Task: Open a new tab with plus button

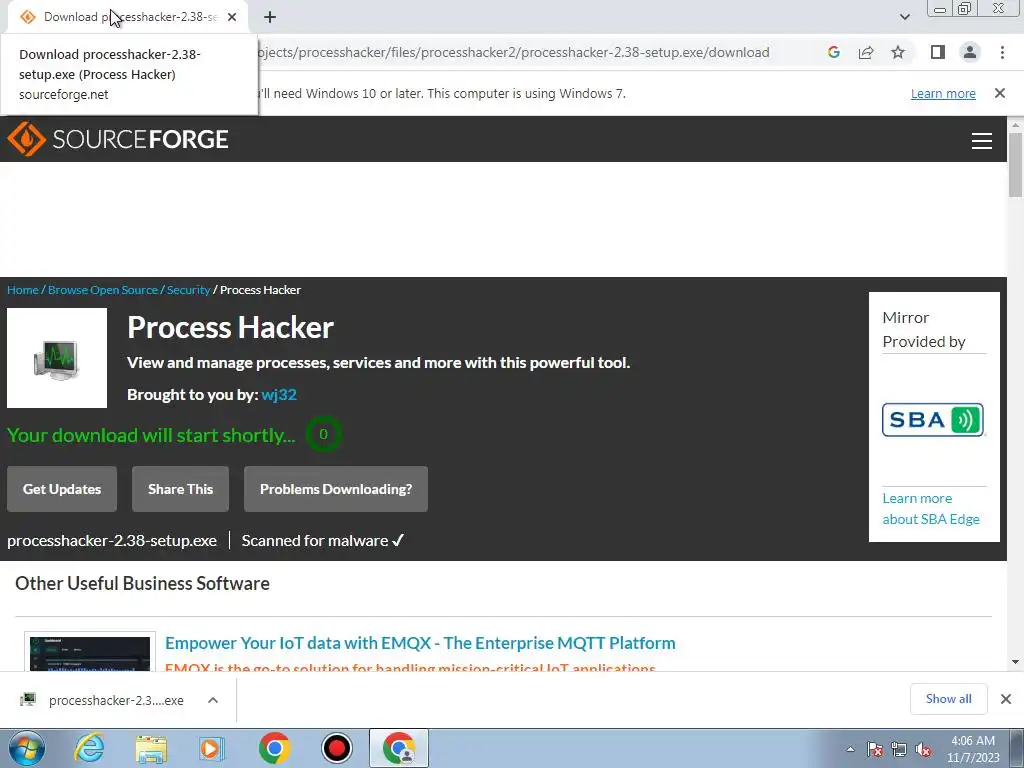Action: pyautogui.click(x=270, y=17)
